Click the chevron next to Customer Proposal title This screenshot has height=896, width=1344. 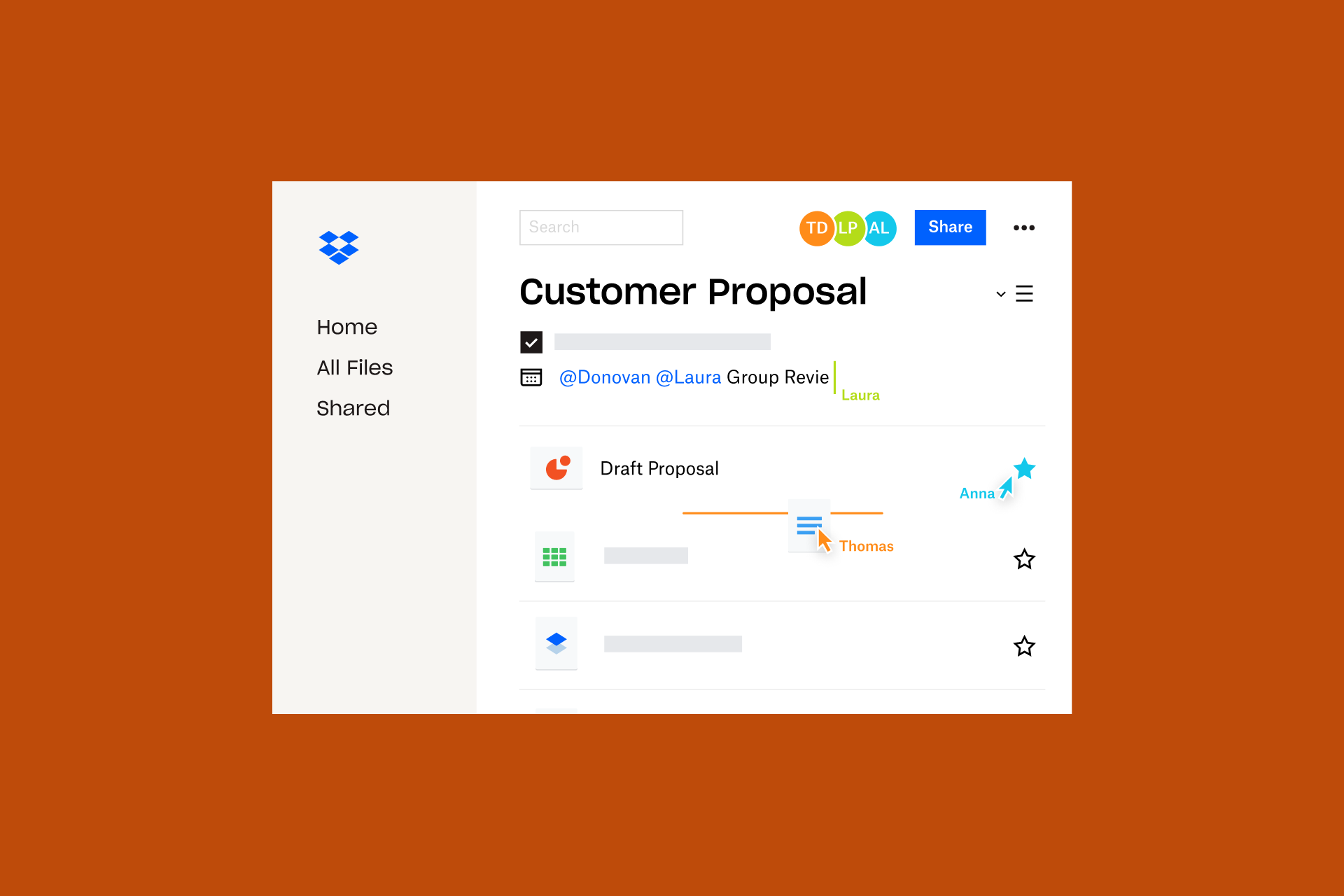coord(1001,293)
